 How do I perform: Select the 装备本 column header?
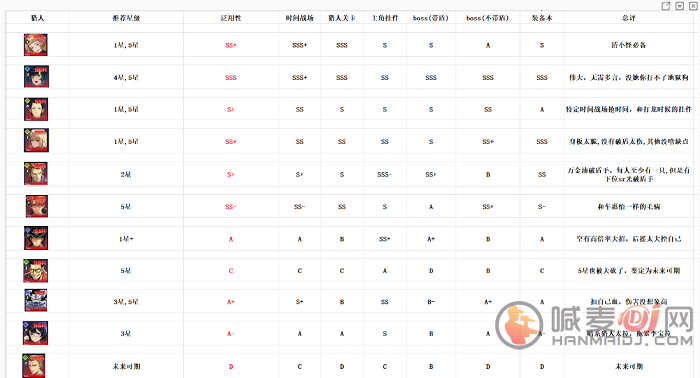click(542, 18)
